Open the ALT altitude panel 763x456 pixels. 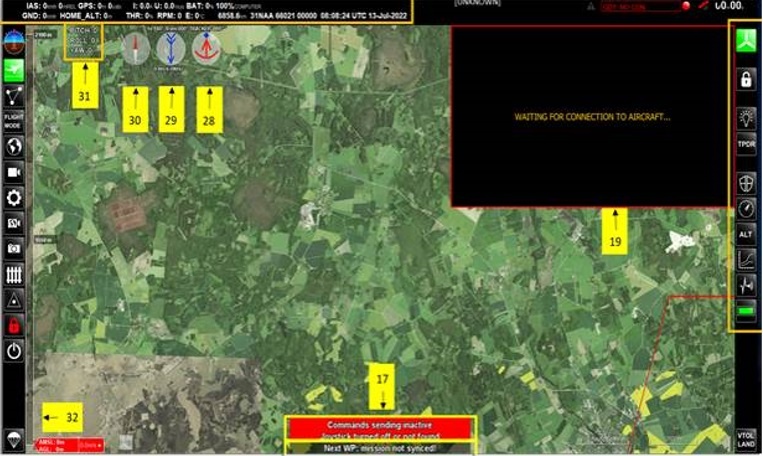746,234
